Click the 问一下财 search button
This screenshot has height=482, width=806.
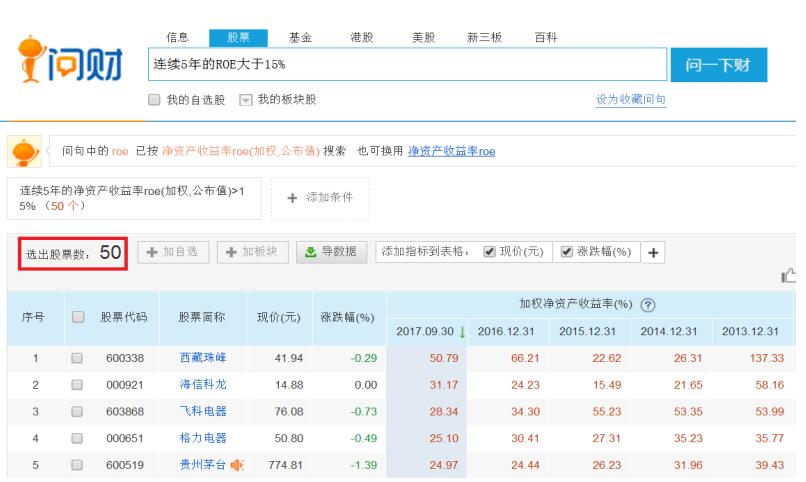pos(719,65)
